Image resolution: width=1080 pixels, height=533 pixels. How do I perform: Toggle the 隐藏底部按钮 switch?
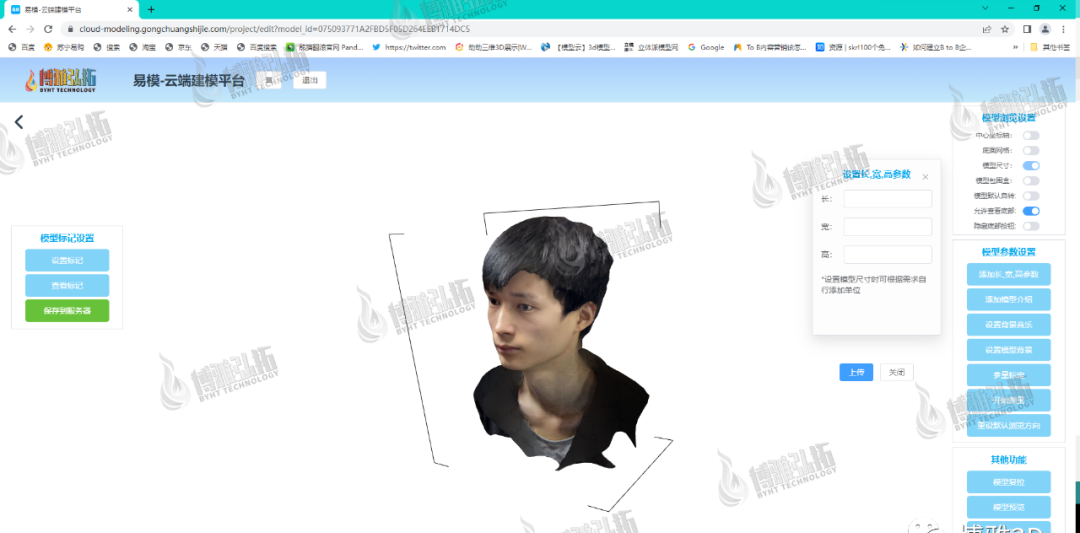(x=1030, y=226)
